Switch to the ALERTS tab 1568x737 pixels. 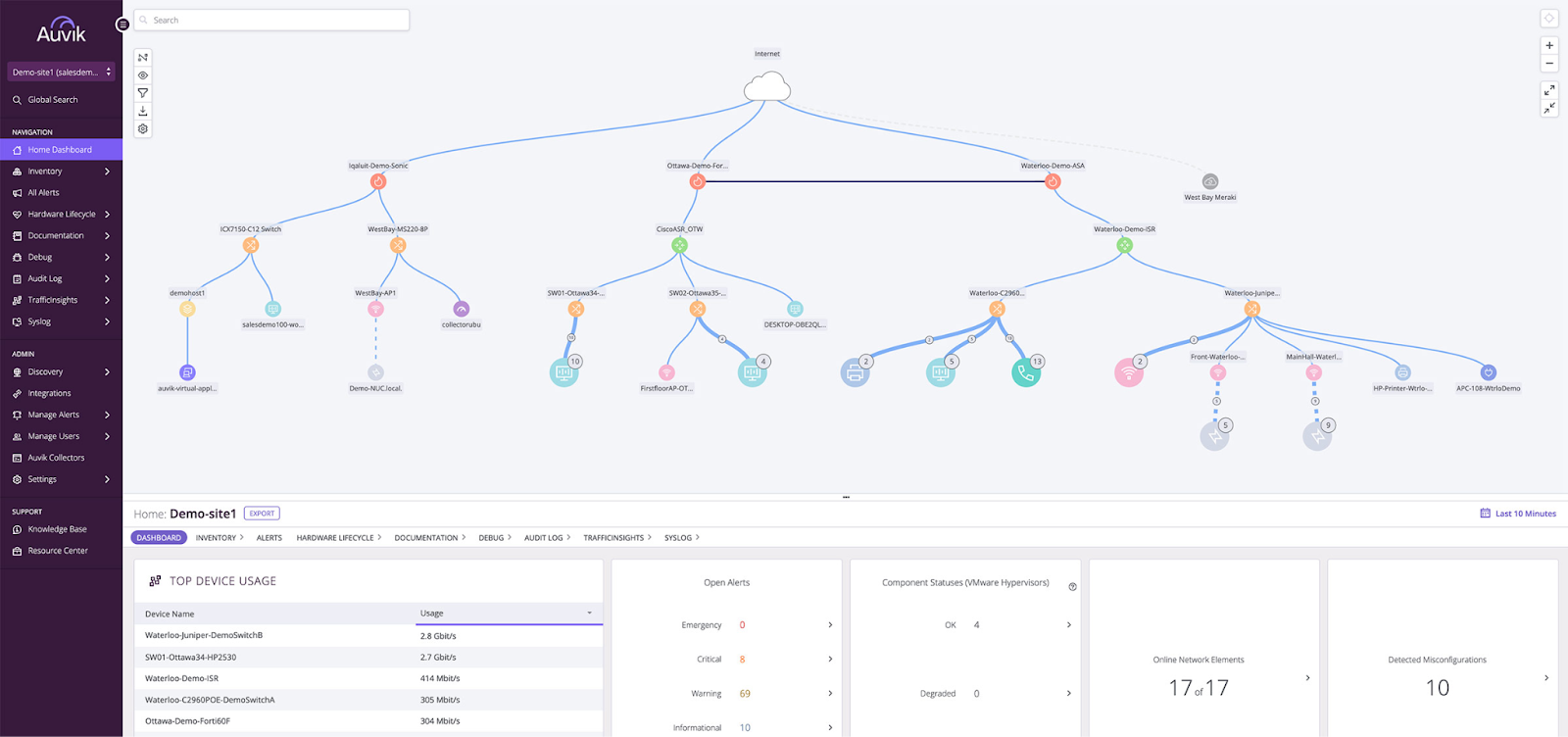coord(269,538)
